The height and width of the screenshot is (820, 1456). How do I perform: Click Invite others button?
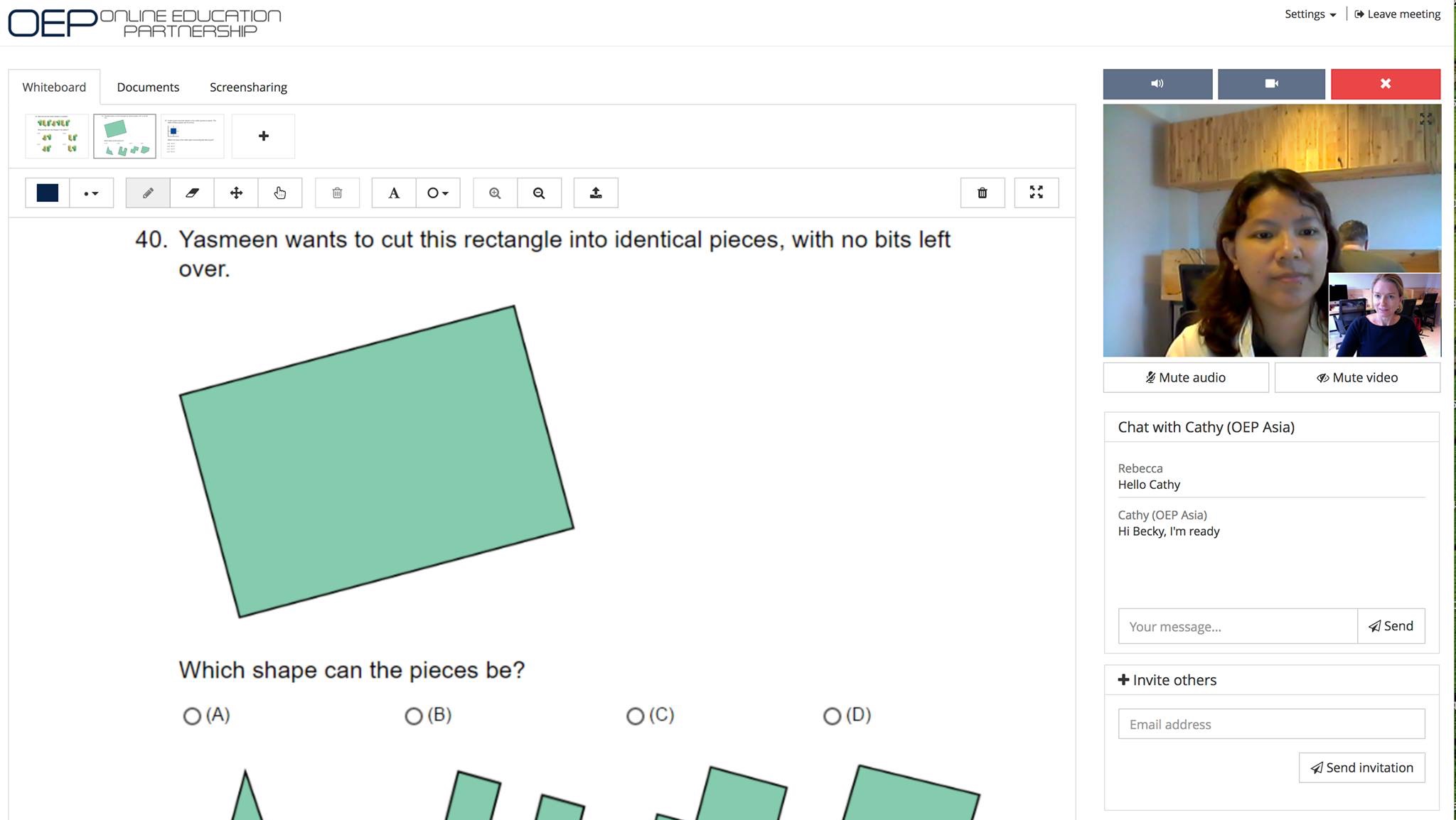click(1166, 679)
